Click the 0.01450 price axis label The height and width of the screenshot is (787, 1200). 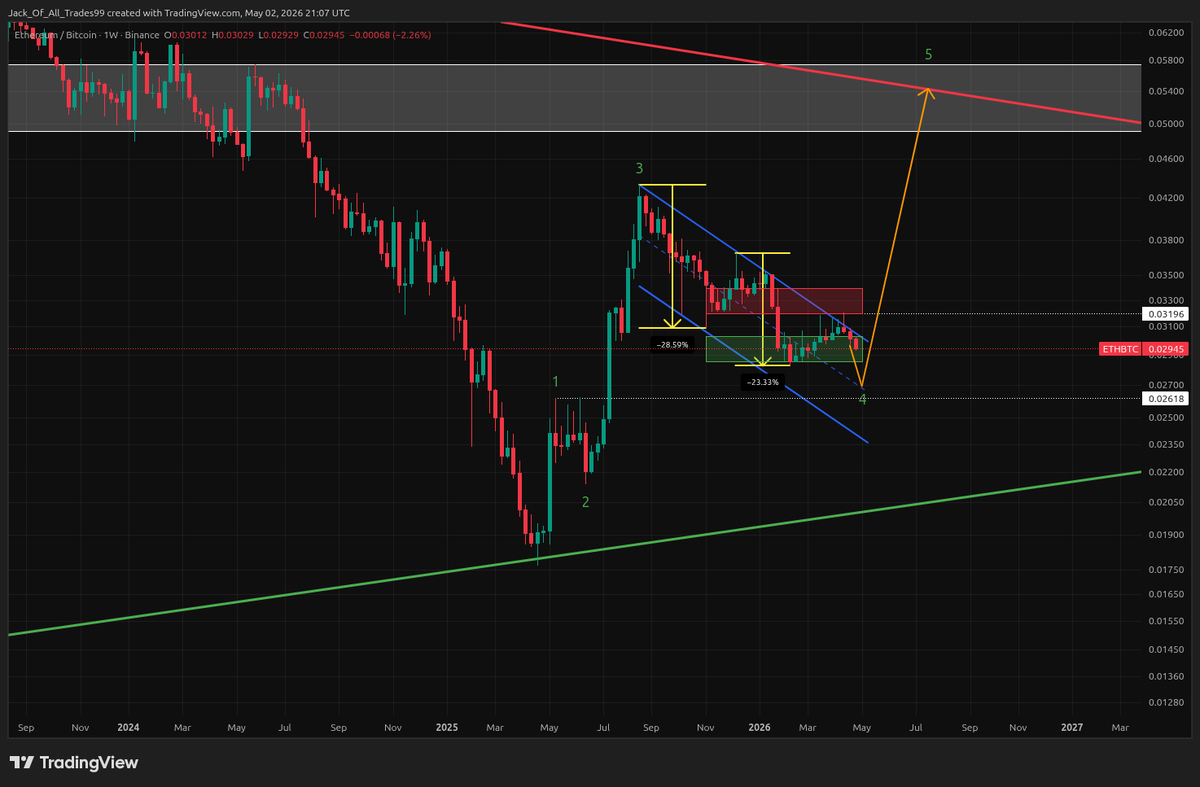[1165, 650]
